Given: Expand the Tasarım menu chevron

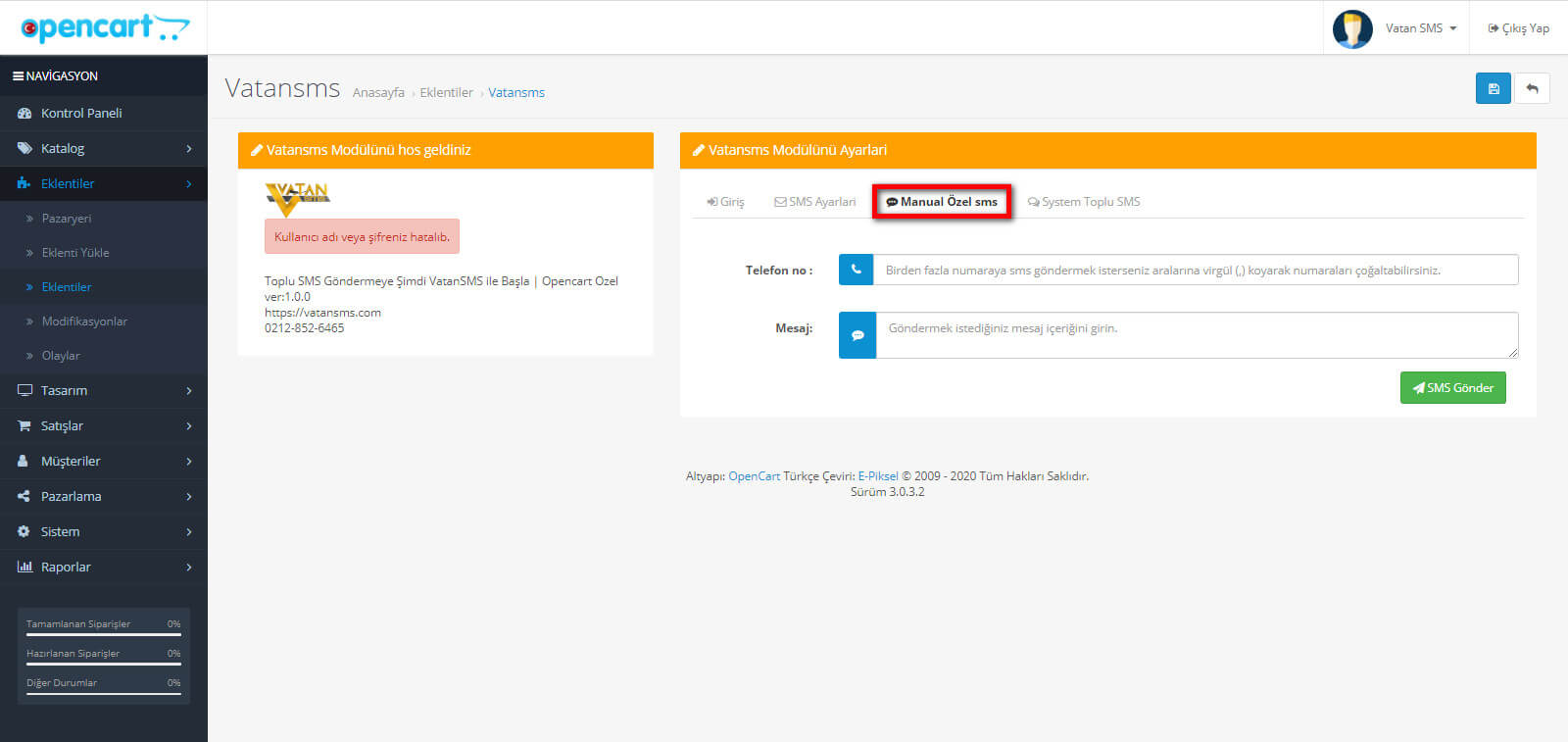Looking at the screenshot, I should 189,391.
